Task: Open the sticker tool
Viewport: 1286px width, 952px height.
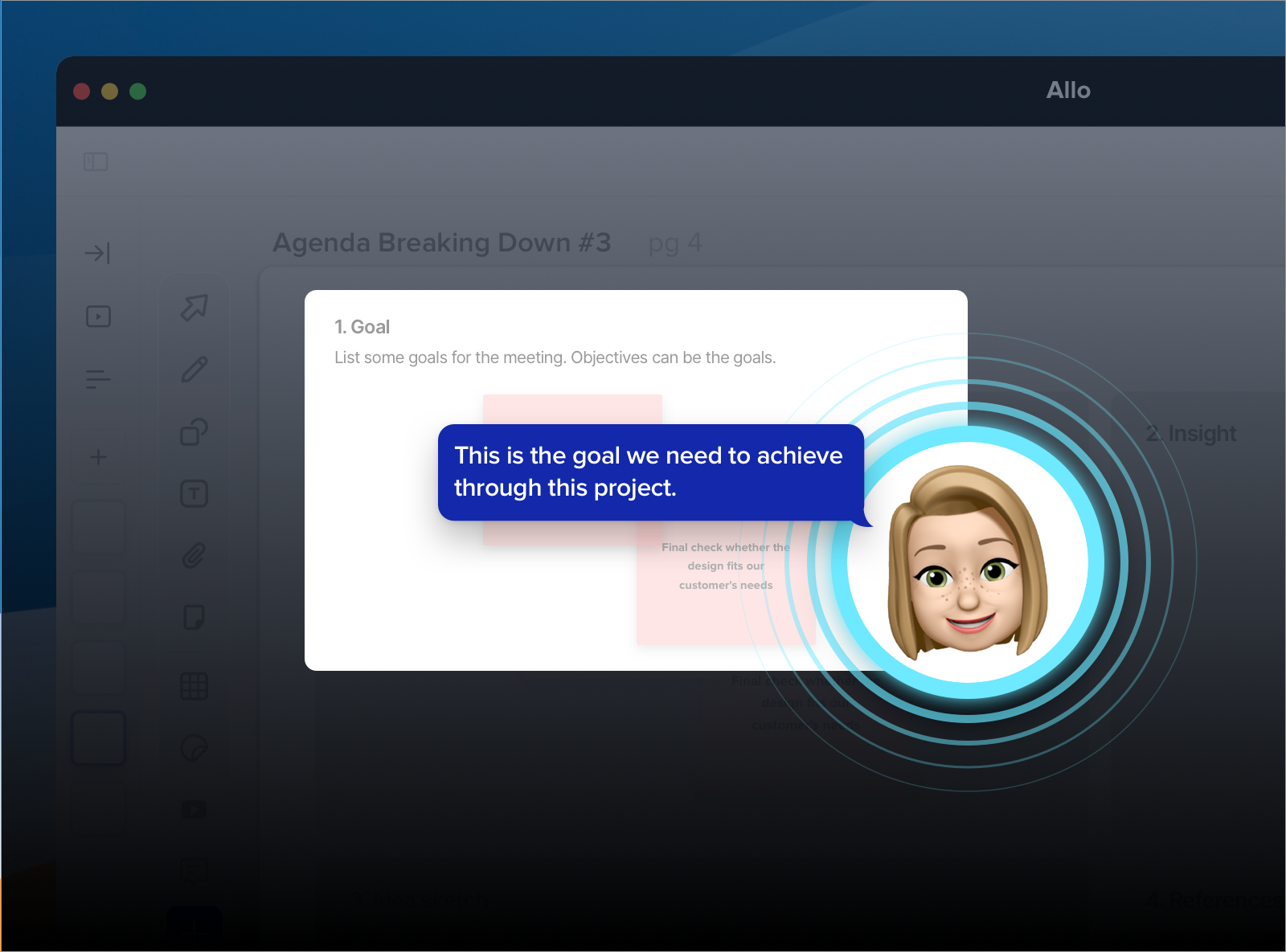Action: point(194,749)
